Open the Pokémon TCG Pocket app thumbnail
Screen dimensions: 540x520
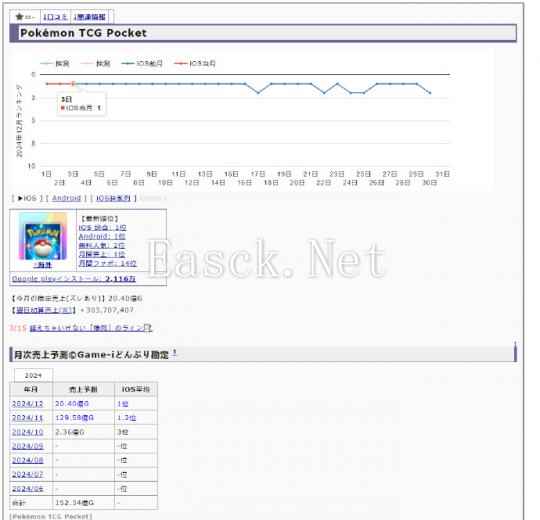click(x=43, y=236)
